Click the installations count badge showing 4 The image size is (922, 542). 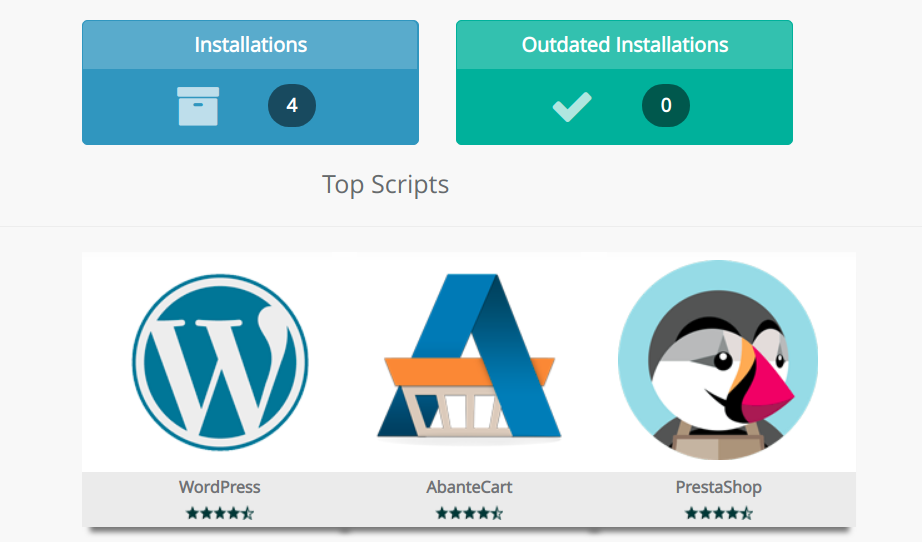click(x=292, y=106)
